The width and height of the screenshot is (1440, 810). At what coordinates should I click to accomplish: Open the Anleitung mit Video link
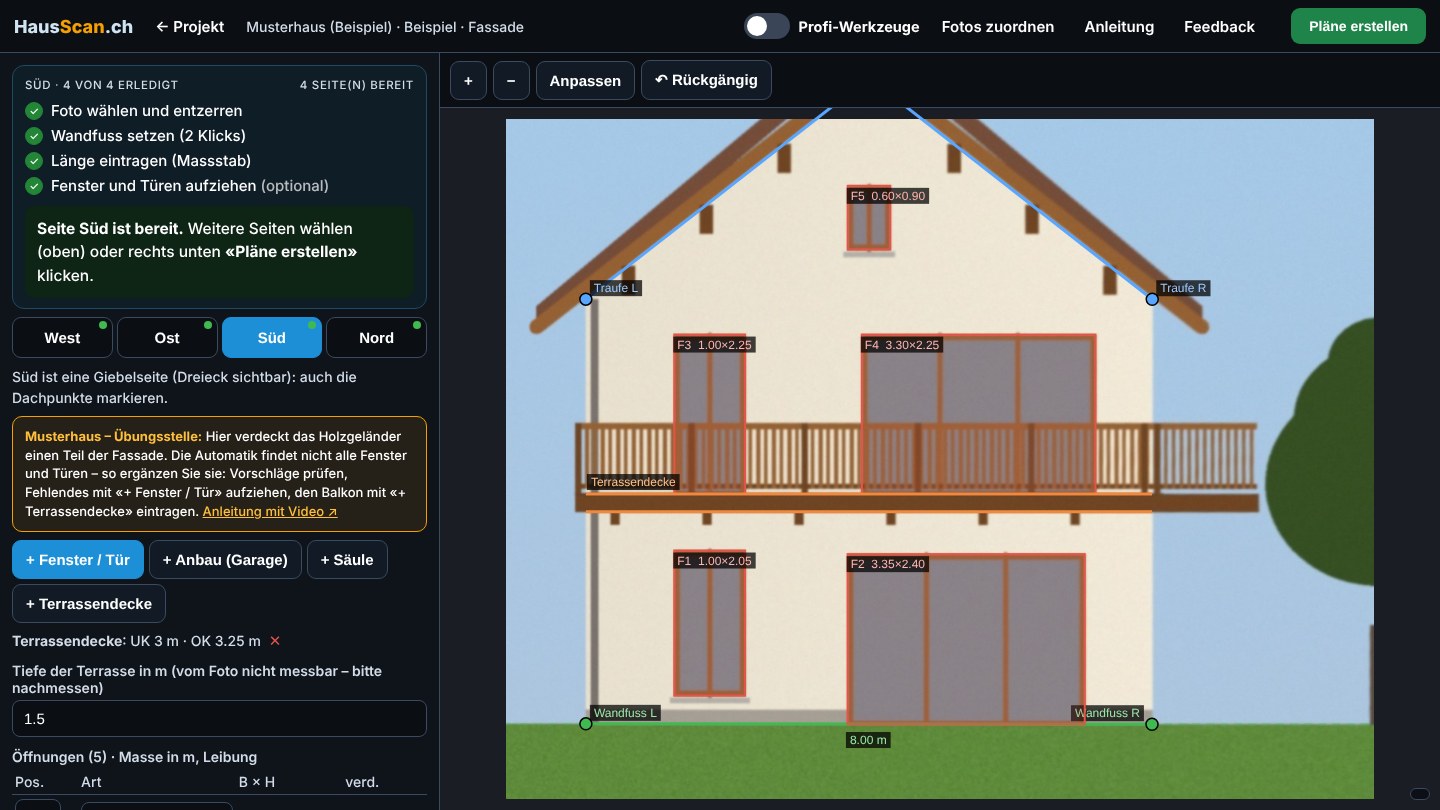(x=270, y=511)
